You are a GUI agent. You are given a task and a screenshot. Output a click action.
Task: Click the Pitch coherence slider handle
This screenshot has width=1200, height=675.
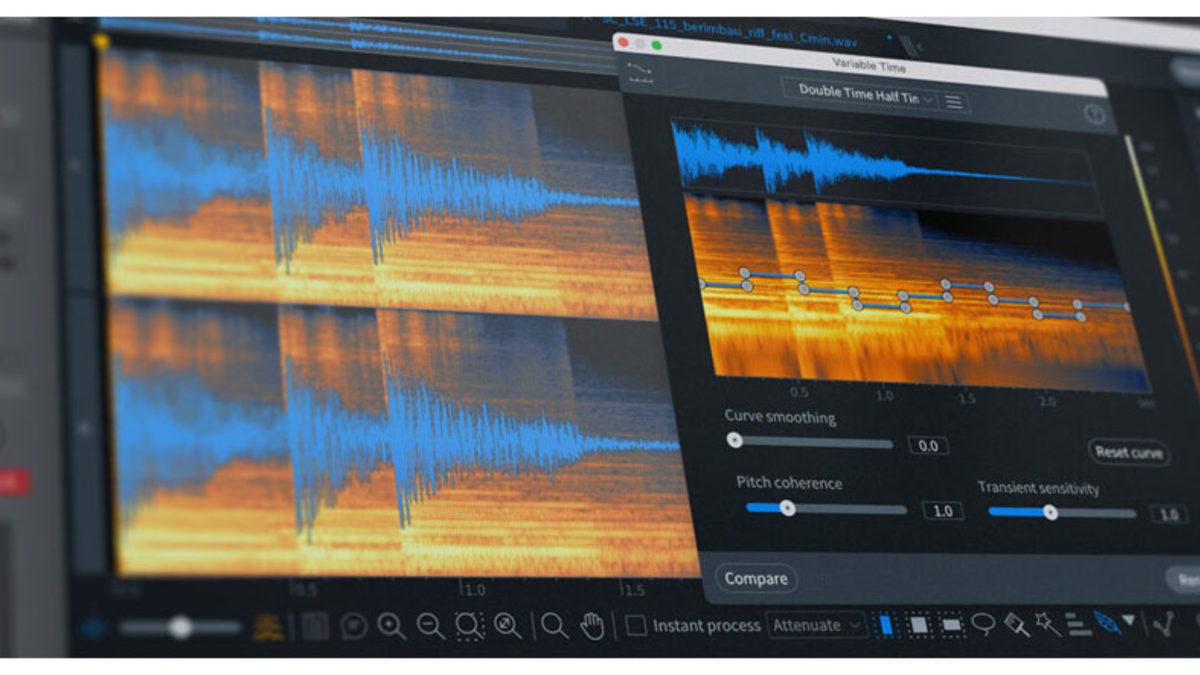[x=787, y=508]
